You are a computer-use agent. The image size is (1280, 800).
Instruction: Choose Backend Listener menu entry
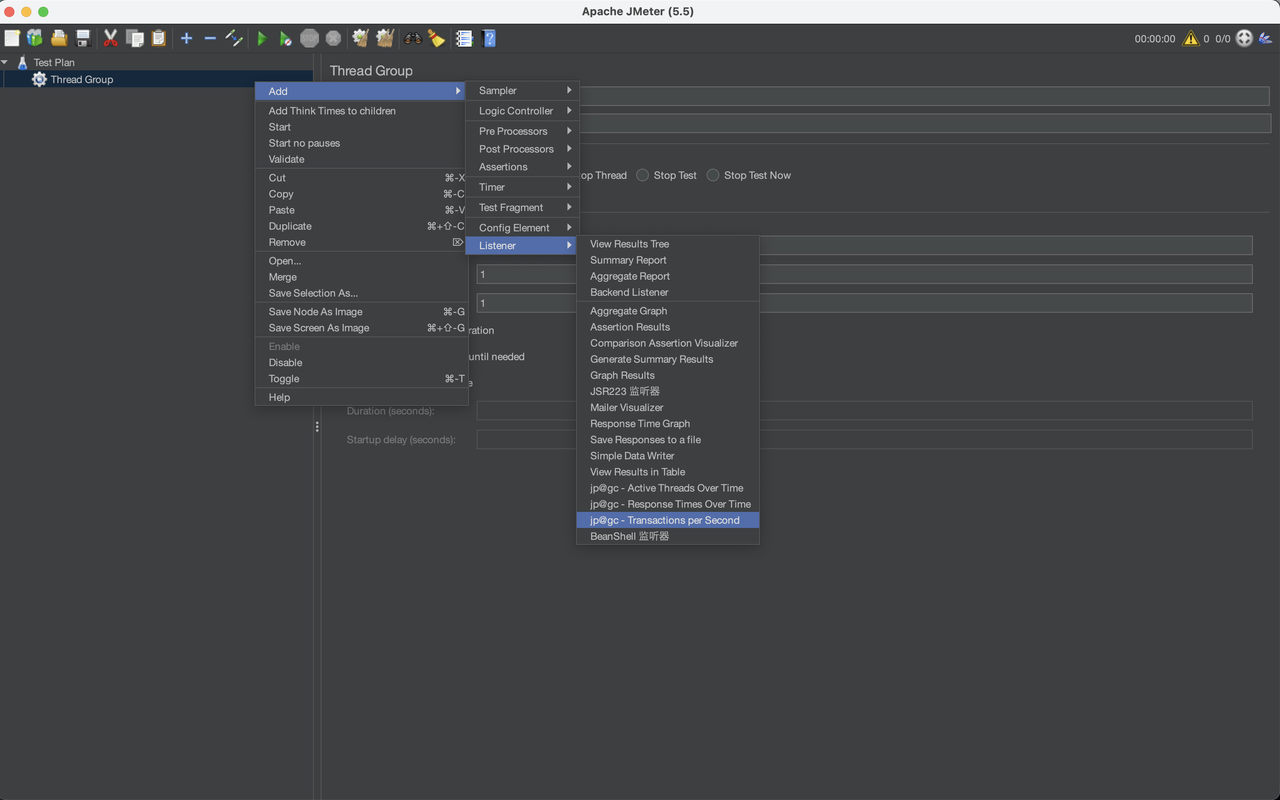coord(668,292)
